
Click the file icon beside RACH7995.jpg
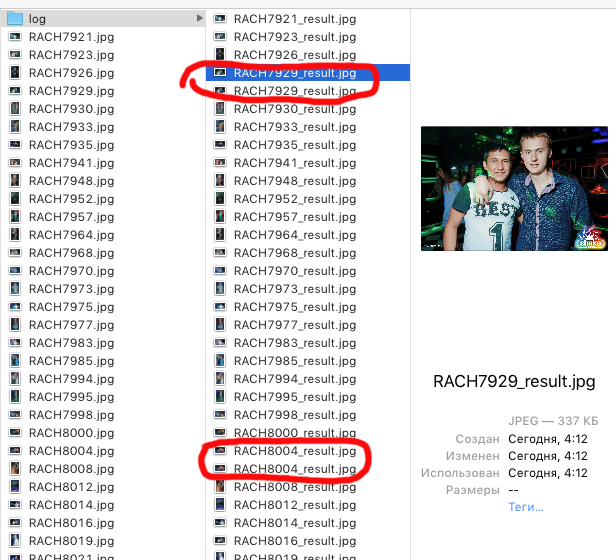(15, 397)
